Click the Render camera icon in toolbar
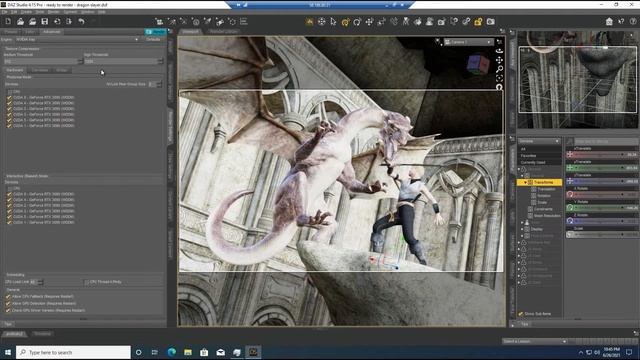This screenshot has width=640, height=360. click(x=491, y=22)
